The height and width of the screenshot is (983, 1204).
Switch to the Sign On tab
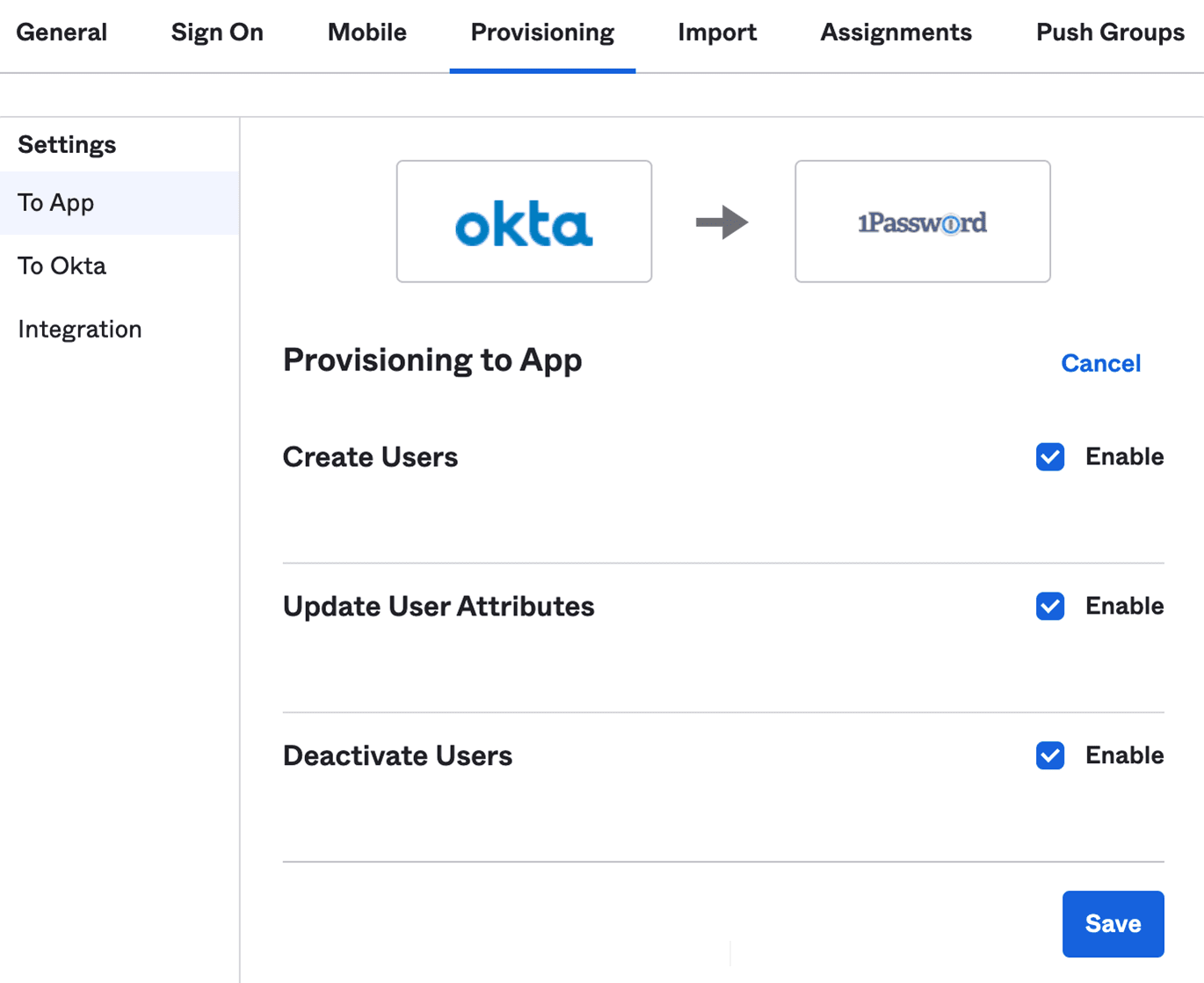(x=217, y=33)
